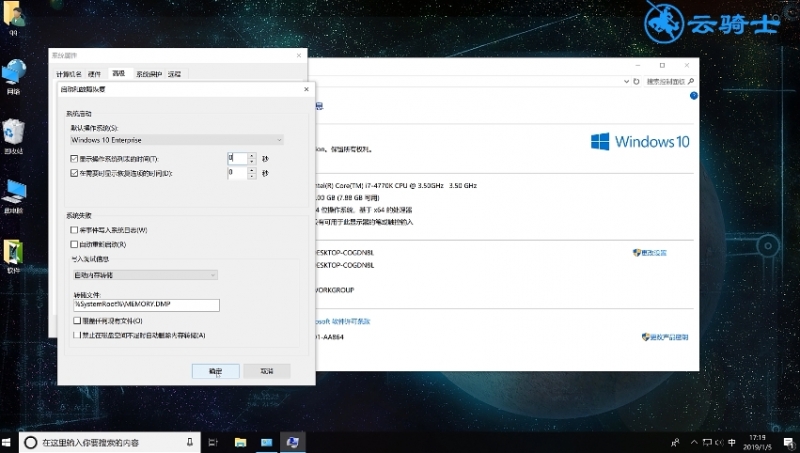Image resolution: width=800 pixels, height=453 pixels.
Task: Switch the 中 input method indicator
Action: coord(732,442)
